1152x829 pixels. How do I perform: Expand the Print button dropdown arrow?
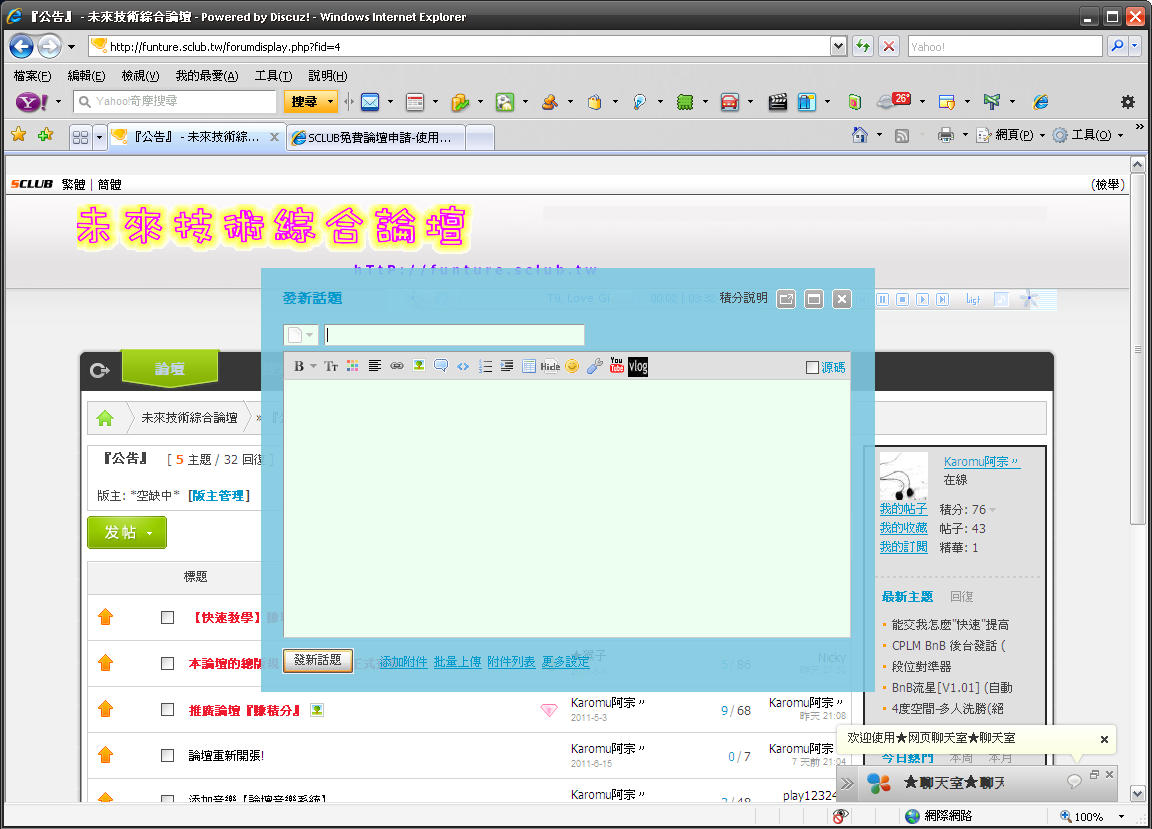965,135
